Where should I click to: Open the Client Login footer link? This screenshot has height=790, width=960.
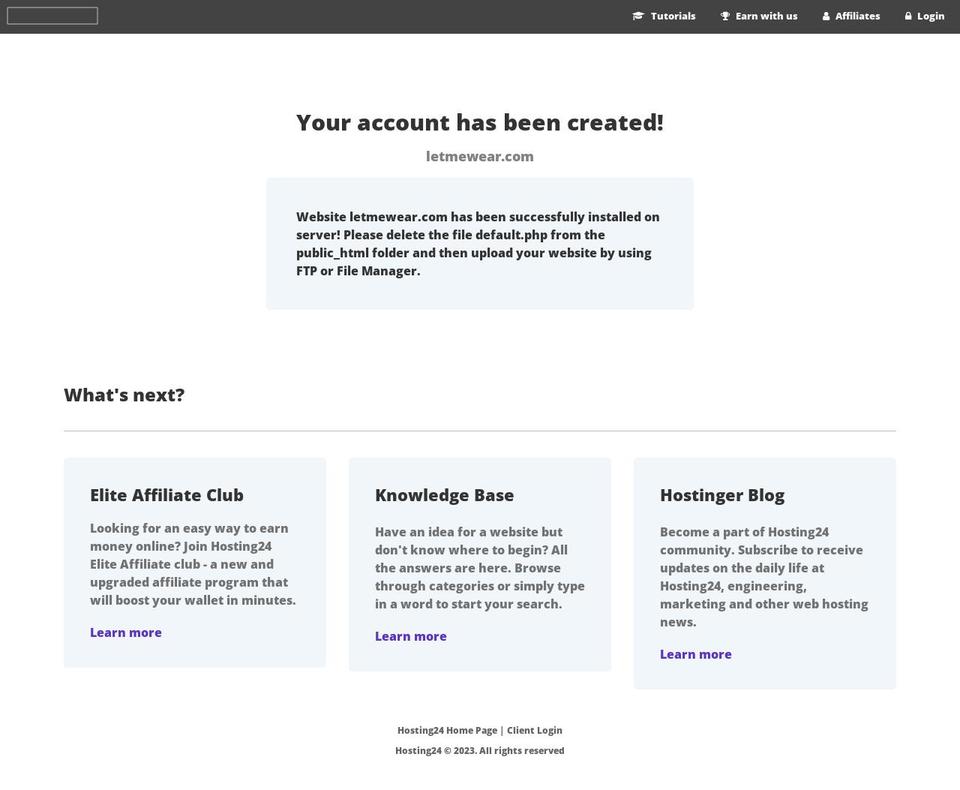tap(534, 730)
